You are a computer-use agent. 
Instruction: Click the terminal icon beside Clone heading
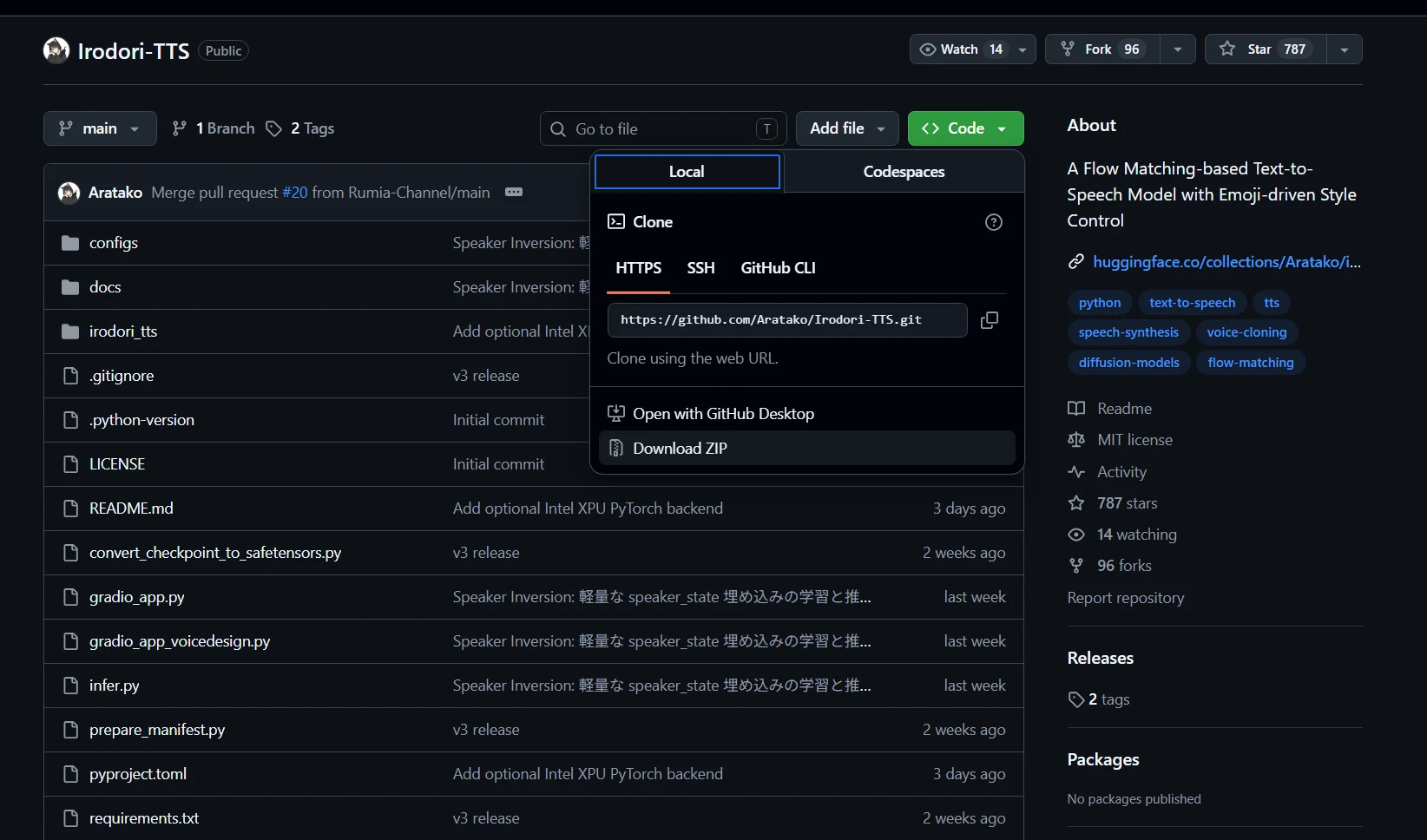(x=616, y=222)
